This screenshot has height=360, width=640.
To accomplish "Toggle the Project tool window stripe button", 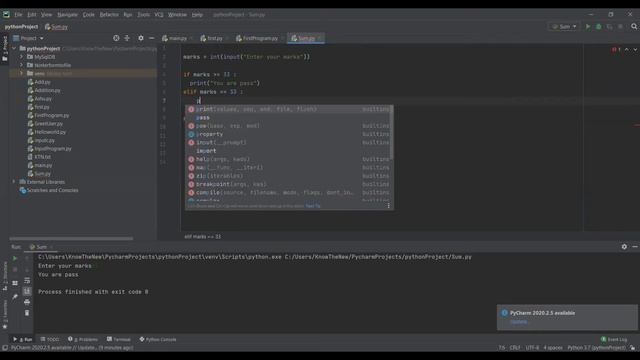I will point(5,48).
